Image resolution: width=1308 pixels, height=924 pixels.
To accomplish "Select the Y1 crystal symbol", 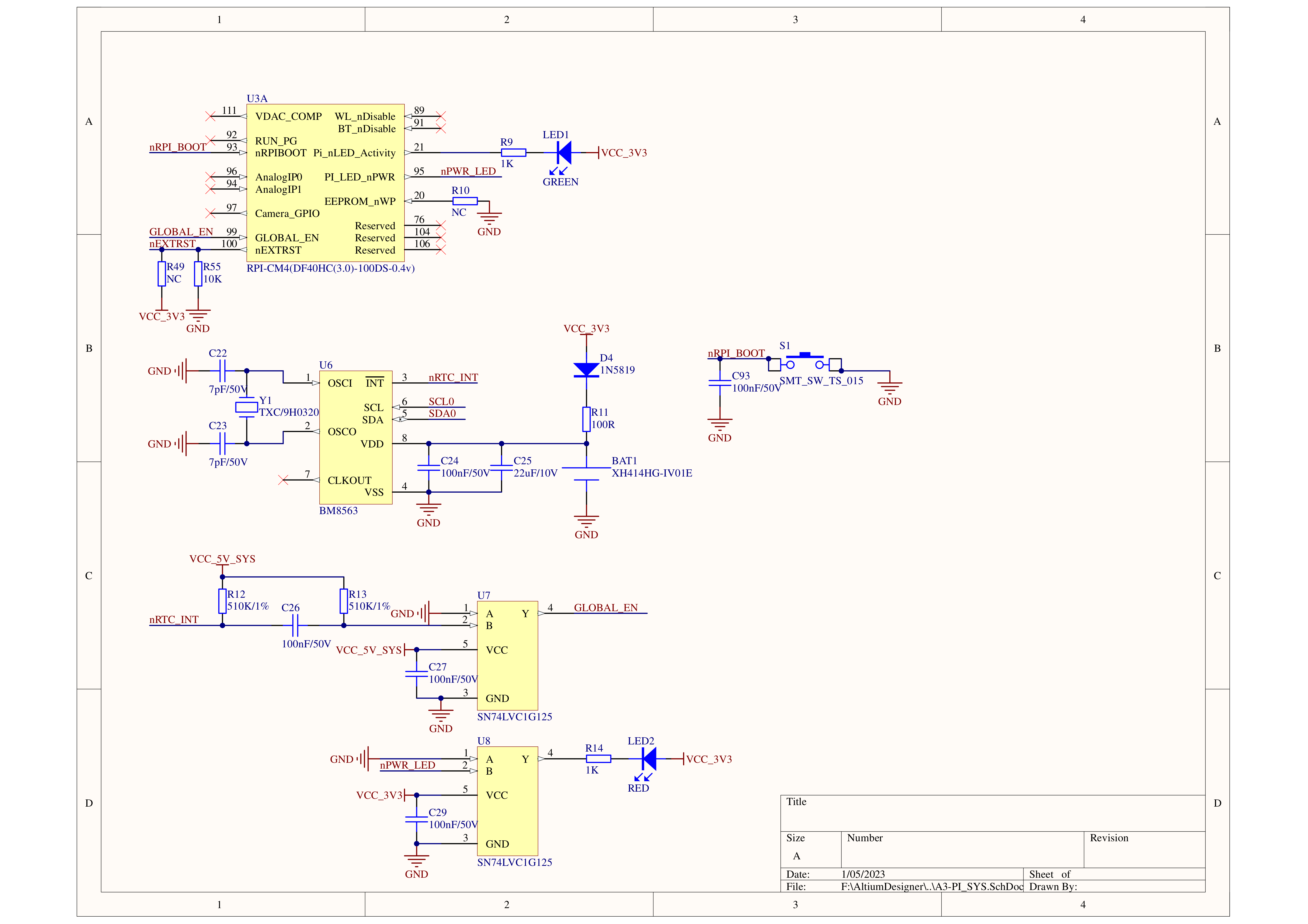I will (247, 407).
